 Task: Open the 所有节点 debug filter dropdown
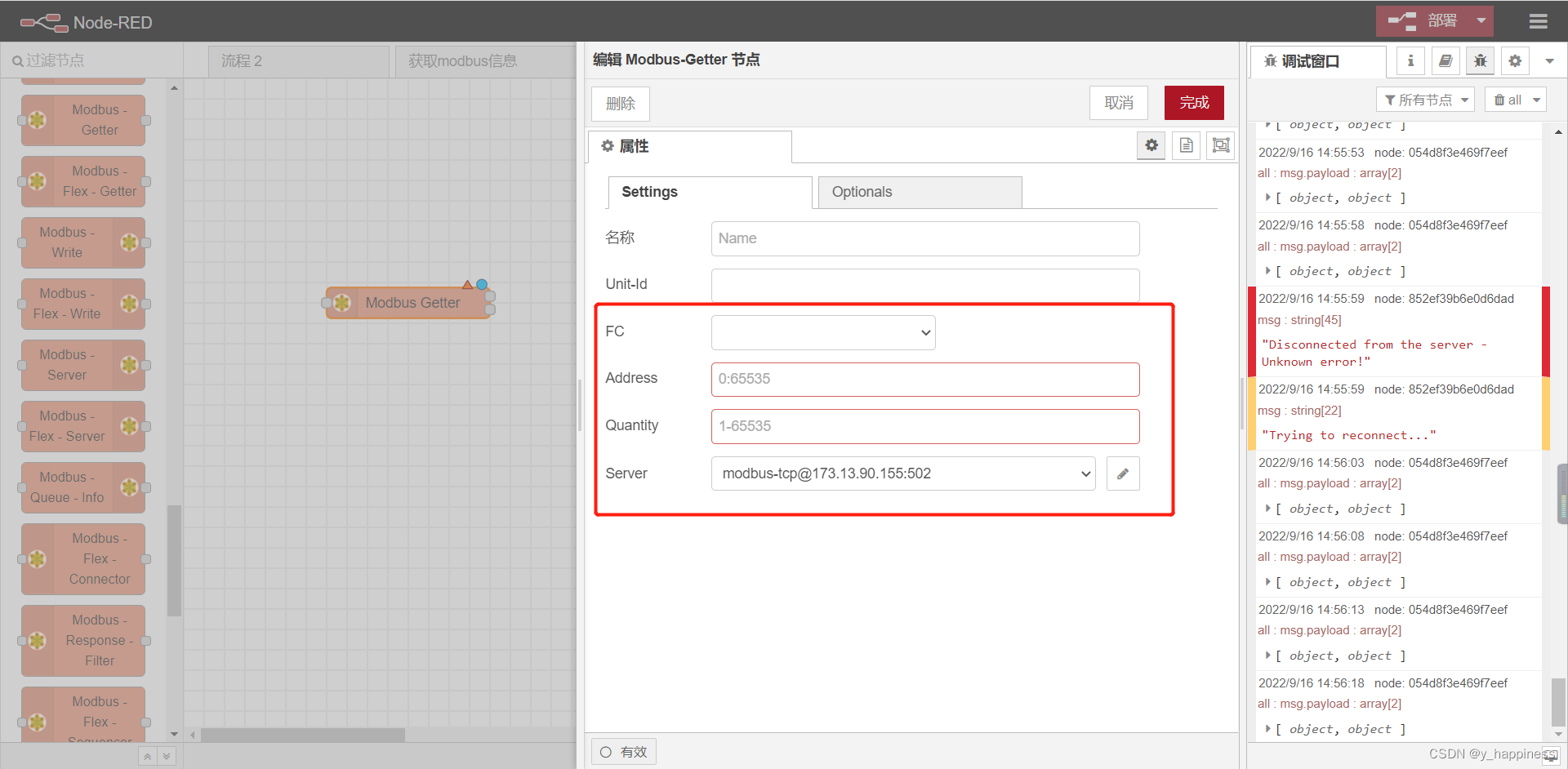1426,100
